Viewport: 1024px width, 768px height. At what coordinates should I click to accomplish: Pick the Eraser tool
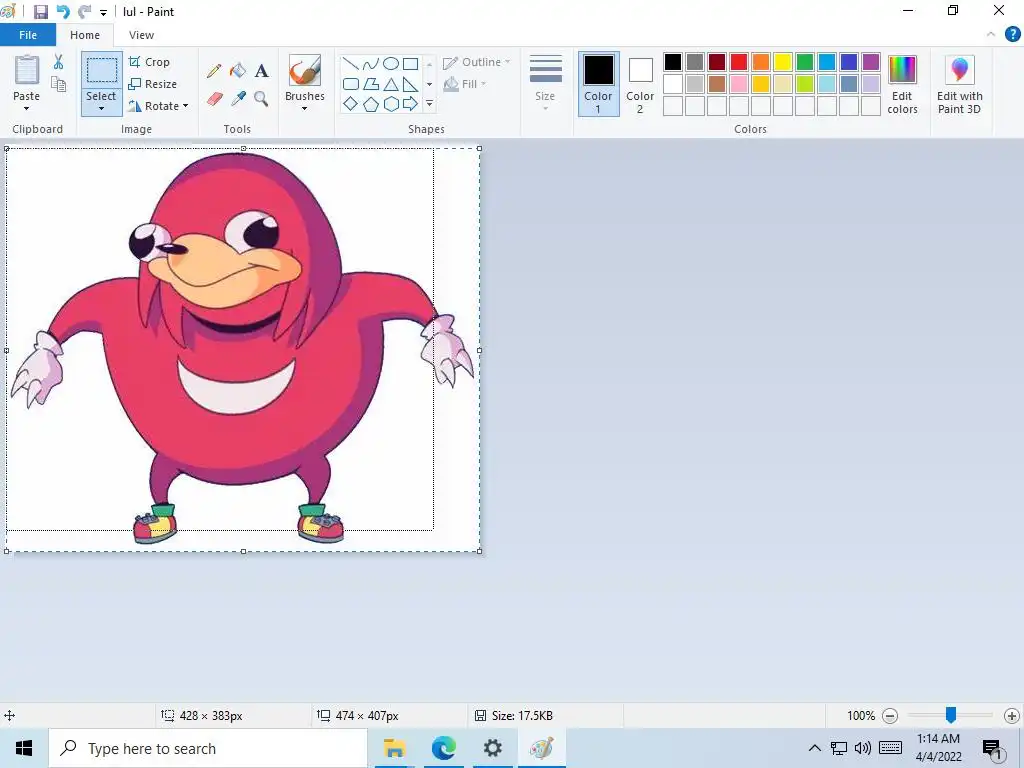point(214,99)
